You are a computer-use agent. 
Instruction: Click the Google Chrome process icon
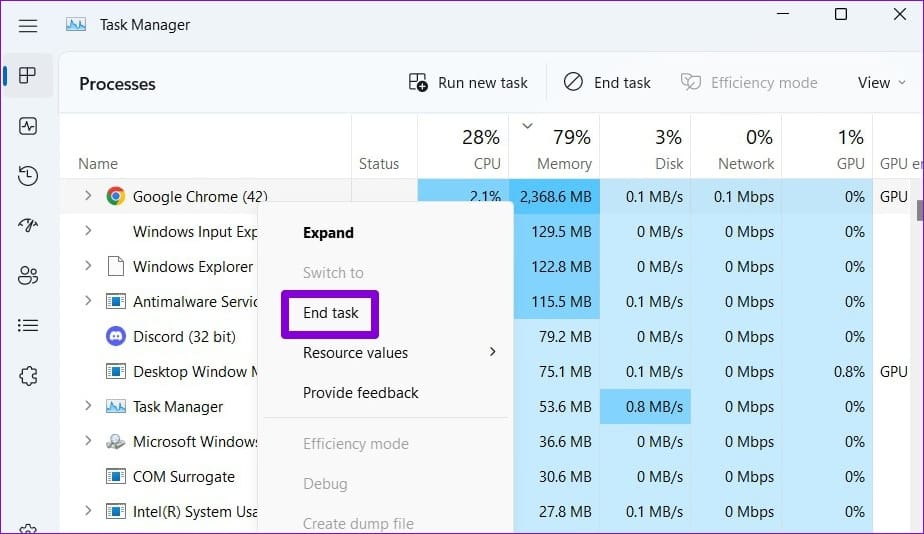(x=116, y=196)
